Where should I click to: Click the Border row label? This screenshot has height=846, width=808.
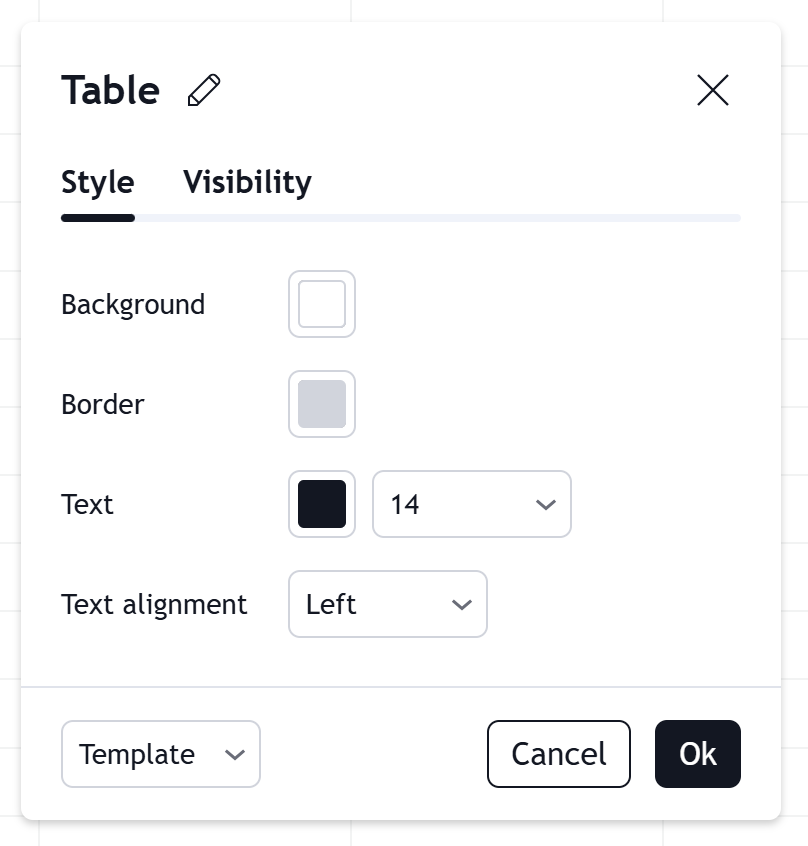(x=103, y=404)
